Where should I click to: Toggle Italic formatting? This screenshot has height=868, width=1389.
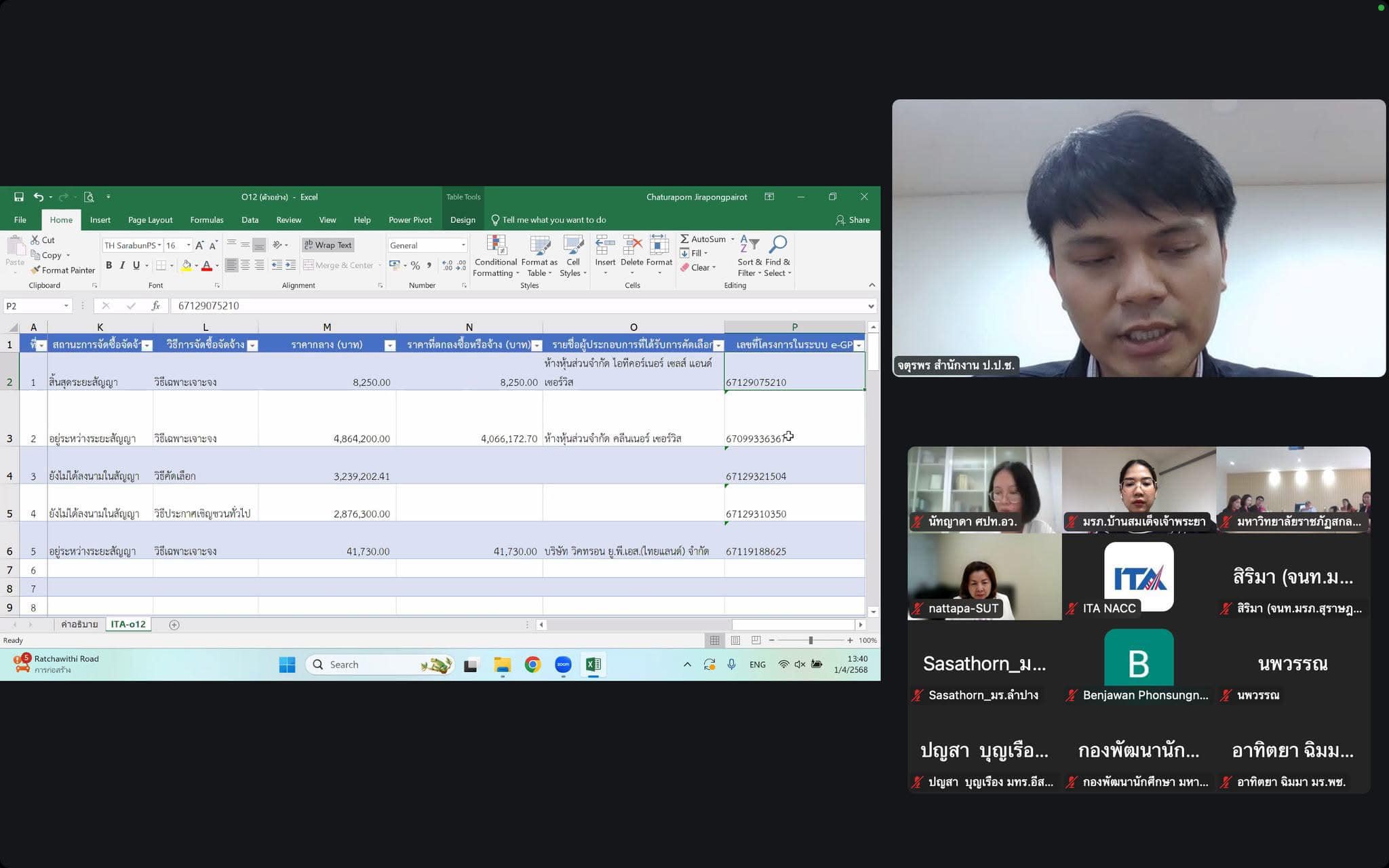122,265
